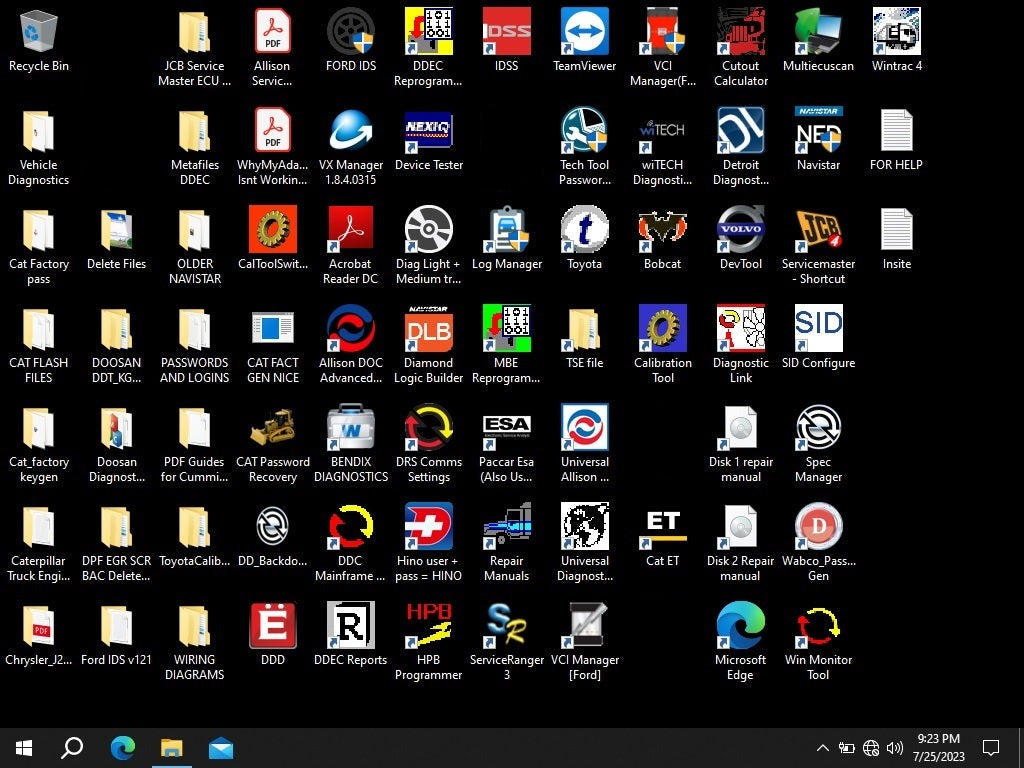Open the volume control in tray
The width and height of the screenshot is (1024, 768).
[895, 748]
